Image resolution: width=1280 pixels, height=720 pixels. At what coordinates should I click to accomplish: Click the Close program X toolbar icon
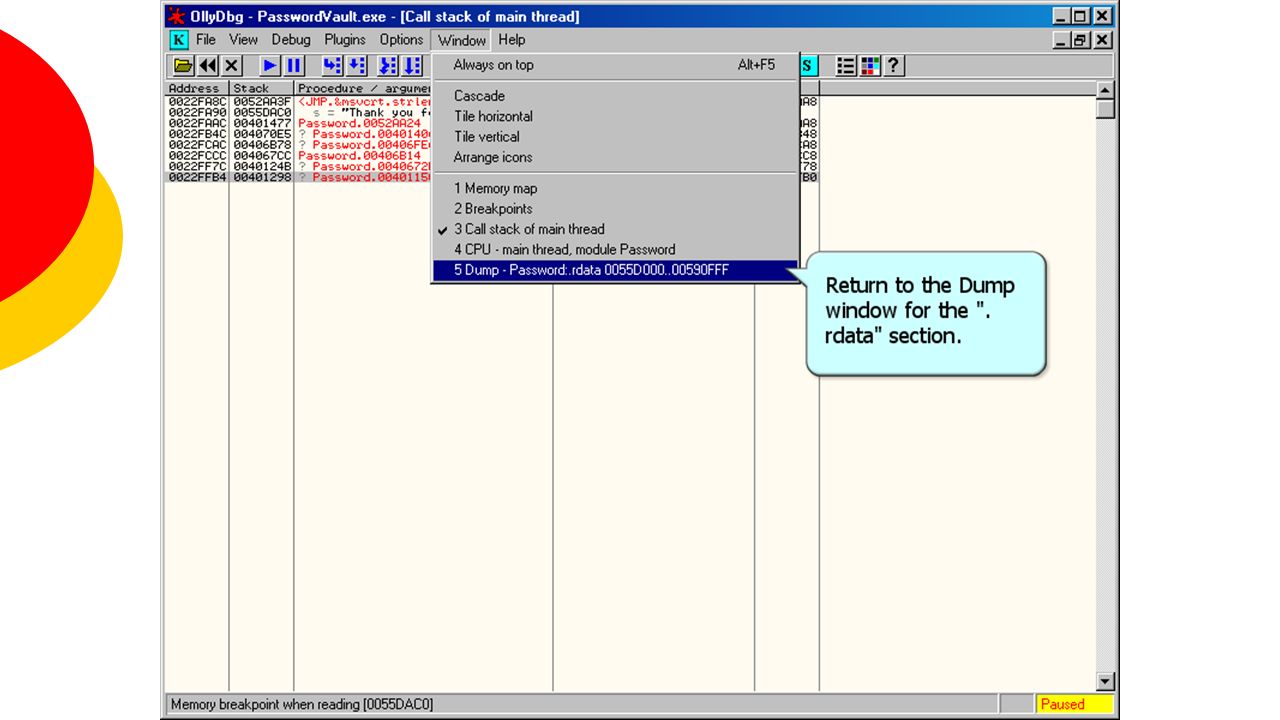pyautogui.click(x=232, y=66)
